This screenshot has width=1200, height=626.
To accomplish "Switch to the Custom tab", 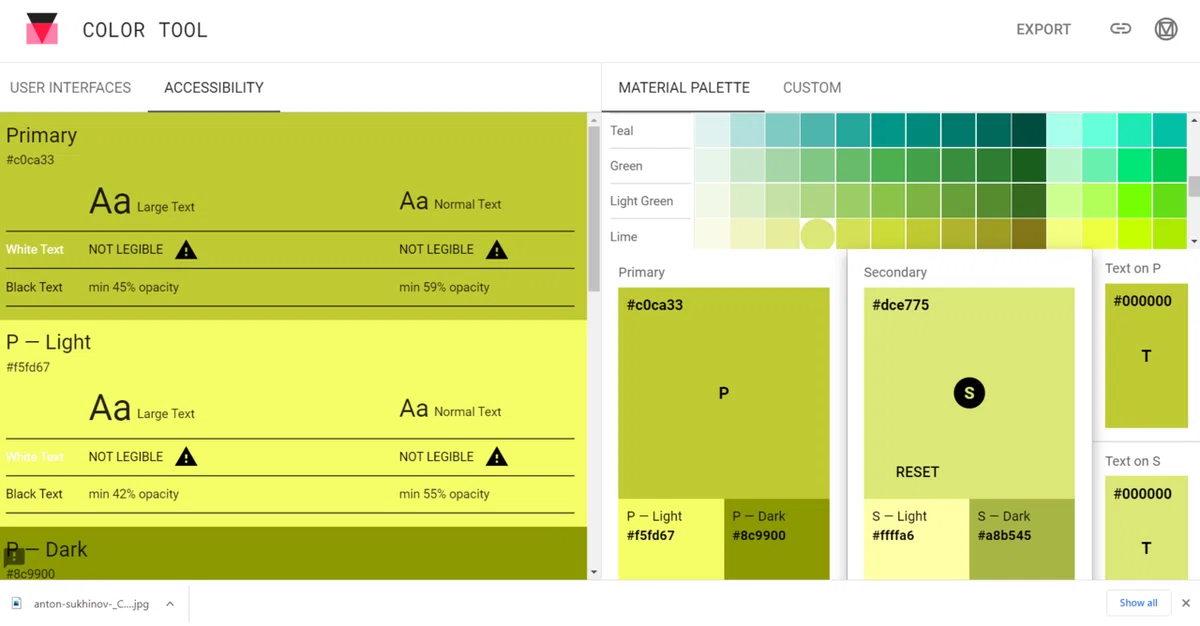I will tap(812, 87).
